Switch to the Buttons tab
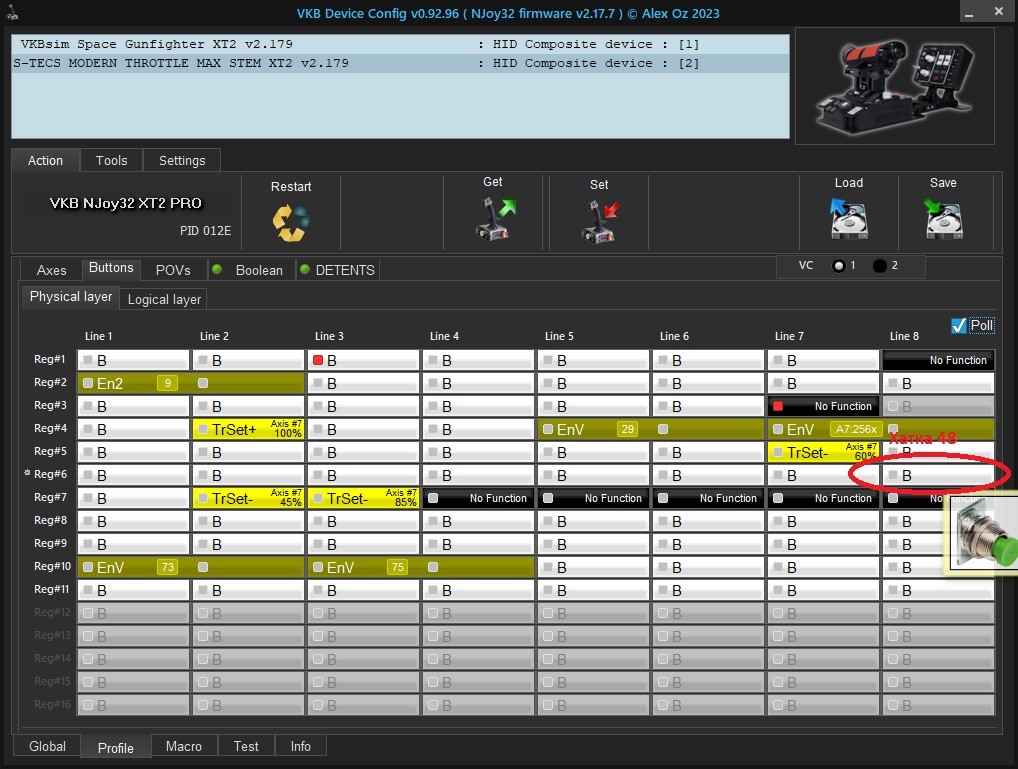The image size is (1018, 769). [x=111, y=268]
